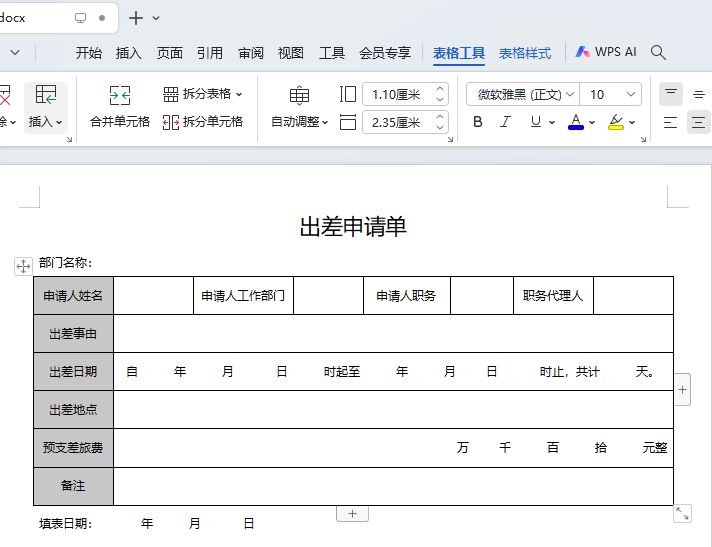Add a column using the plus right of table

point(683,390)
